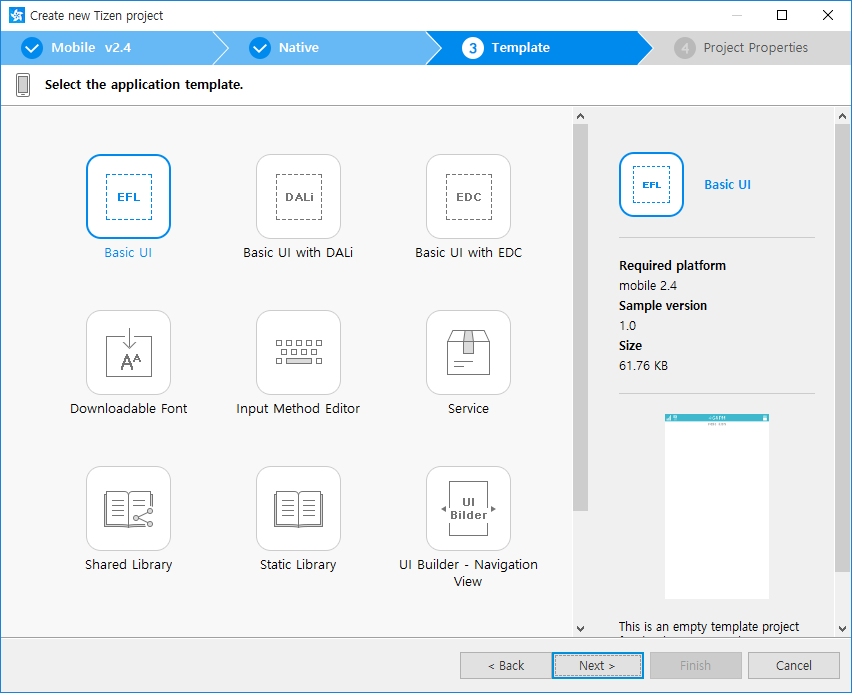Pick the Shared Library template icon
Screen dimensions: 852x693
click(x=128, y=508)
